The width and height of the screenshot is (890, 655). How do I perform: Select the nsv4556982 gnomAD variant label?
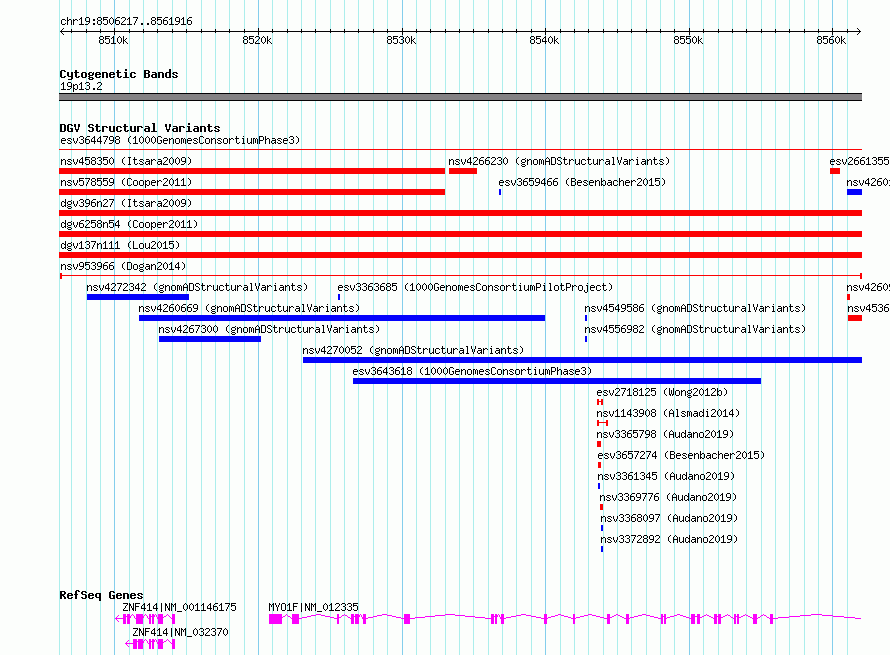click(x=695, y=329)
